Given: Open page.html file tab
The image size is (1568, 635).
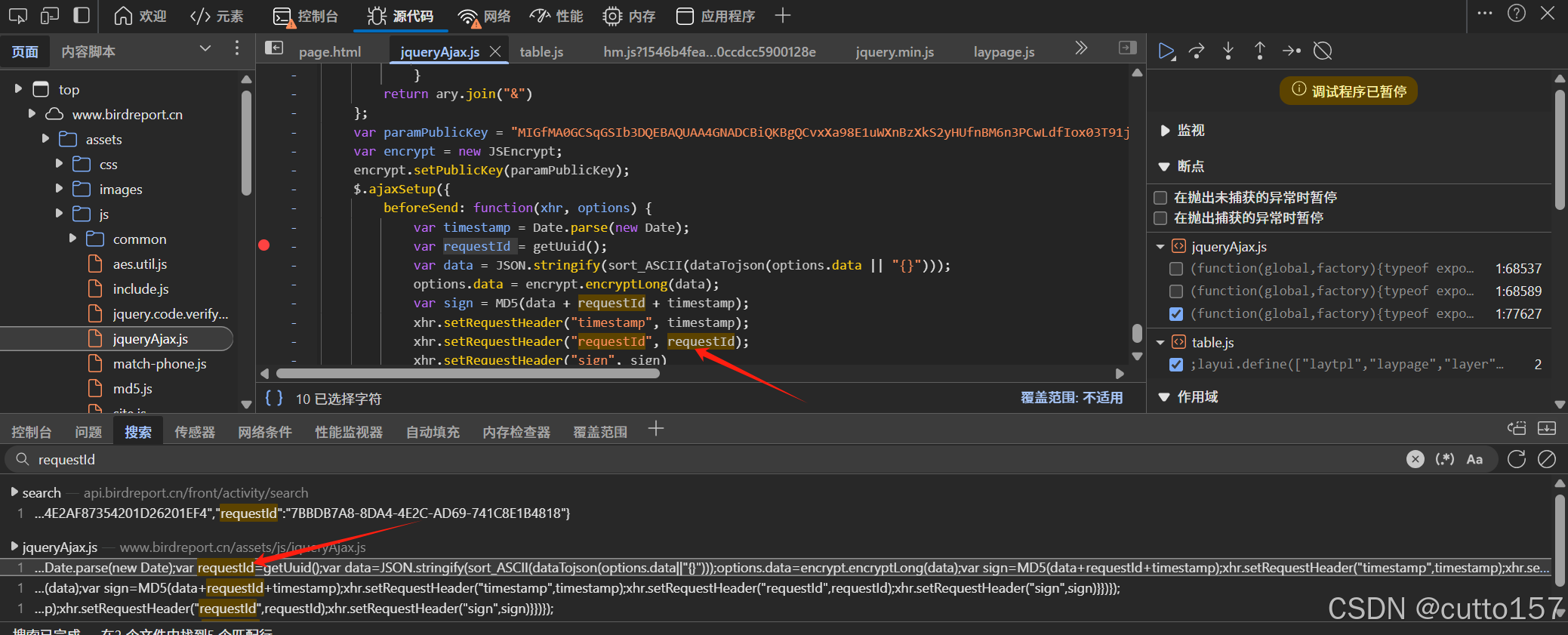Looking at the screenshot, I should click(330, 51).
